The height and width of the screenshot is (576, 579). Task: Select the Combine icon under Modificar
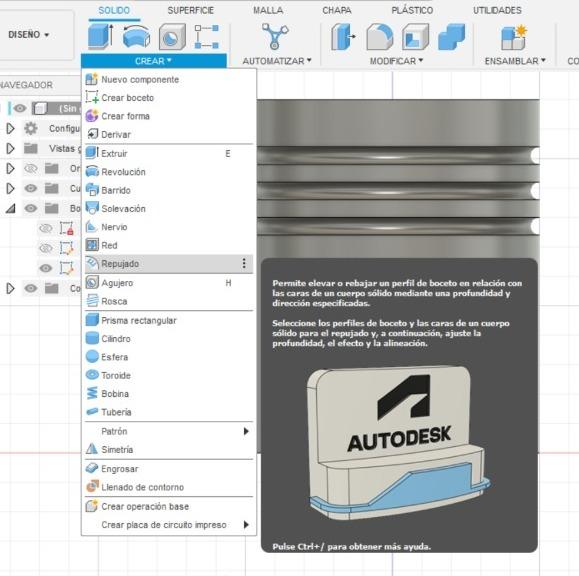pyautogui.click(x=451, y=36)
